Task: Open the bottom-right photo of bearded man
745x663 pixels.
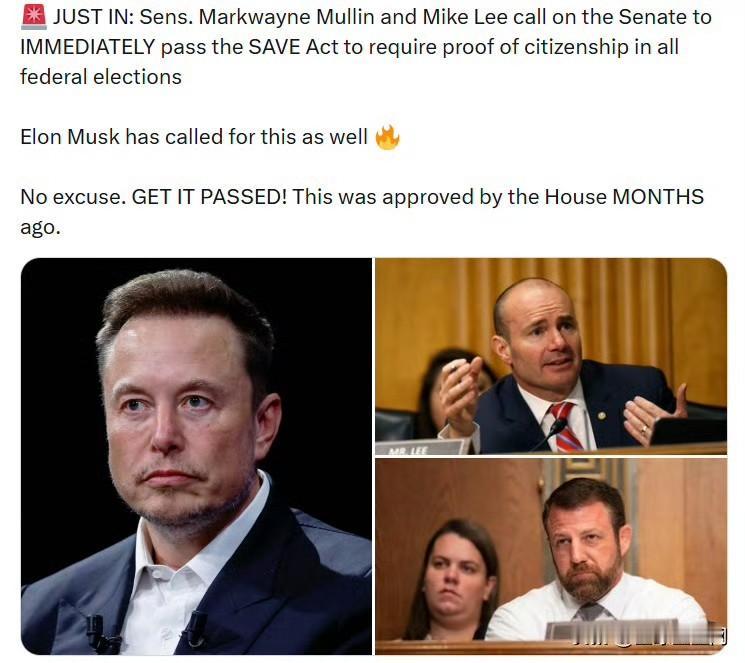Action: tap(551, 557)
